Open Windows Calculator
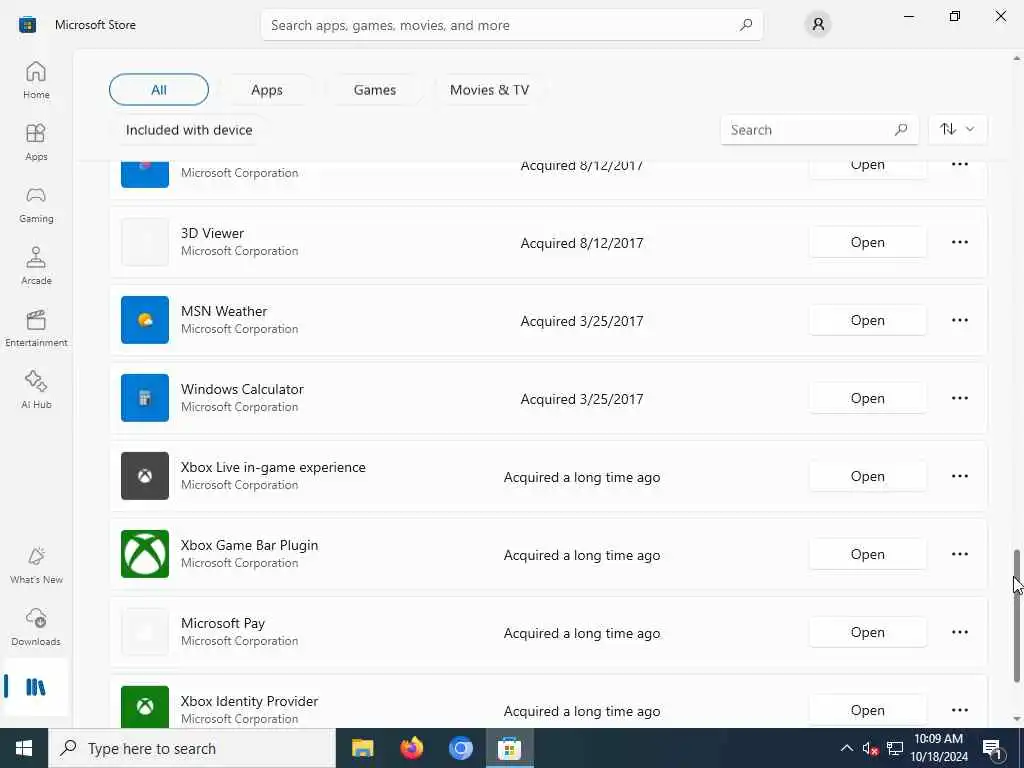The width and height of the screenshot is (1024, 768). tap(867, 398)
